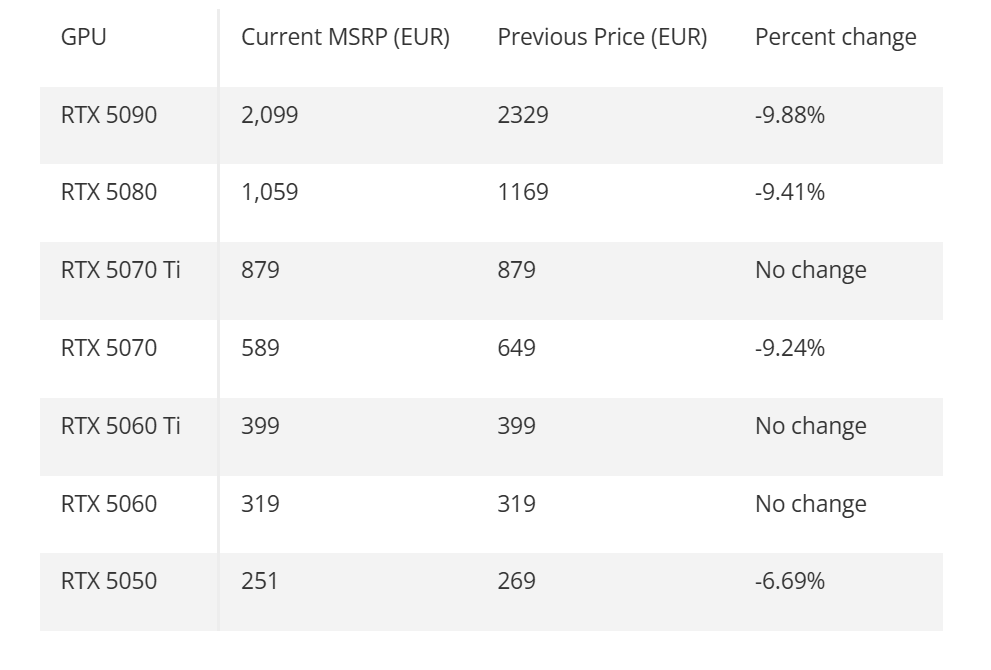The height and width of the screenshot is (670, 991).
Task: Click the 2329 previous price cell
Action: tap(523, 115)
